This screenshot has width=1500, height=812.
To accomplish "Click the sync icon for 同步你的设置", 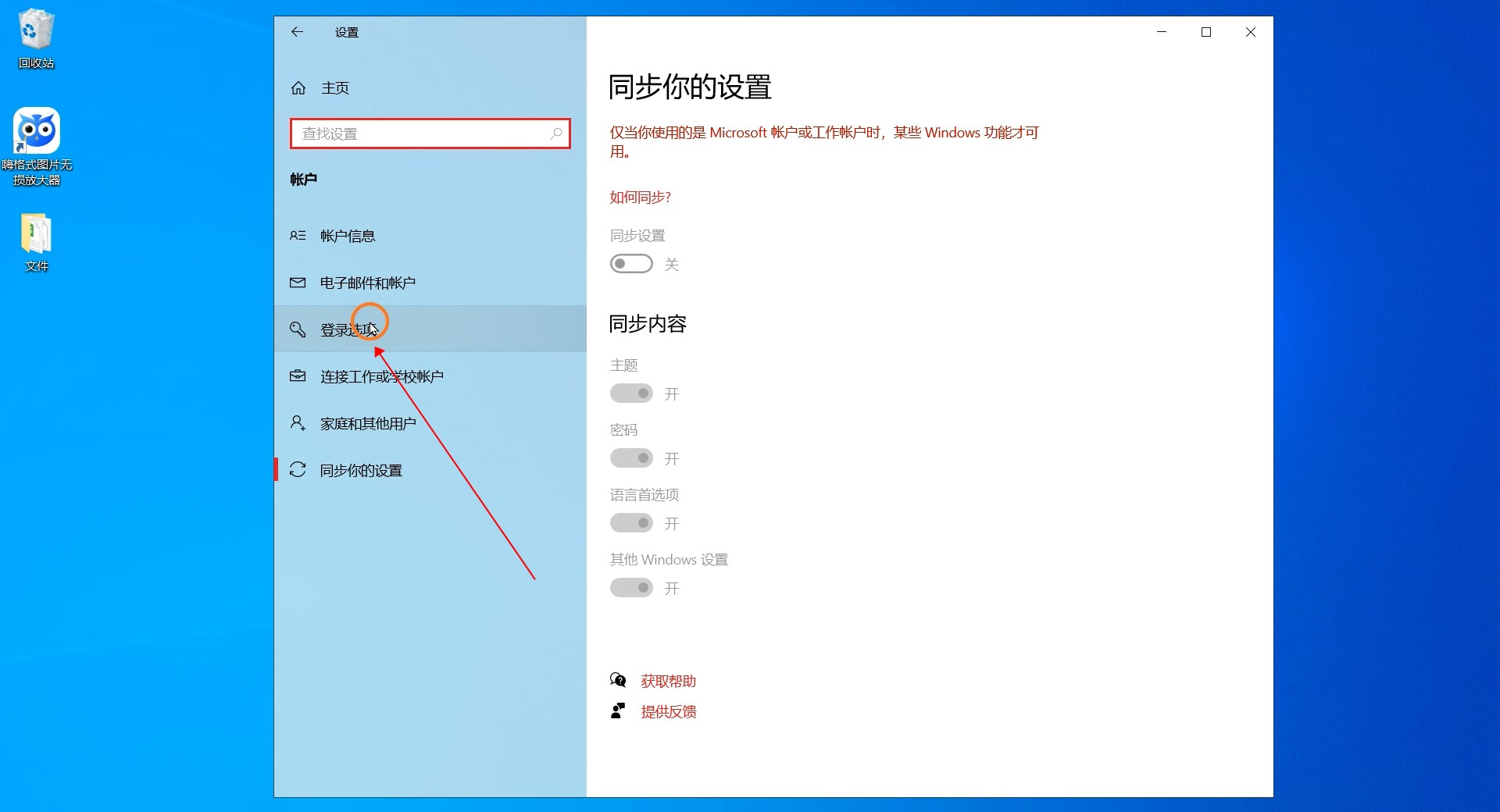I will pos(298,470).
